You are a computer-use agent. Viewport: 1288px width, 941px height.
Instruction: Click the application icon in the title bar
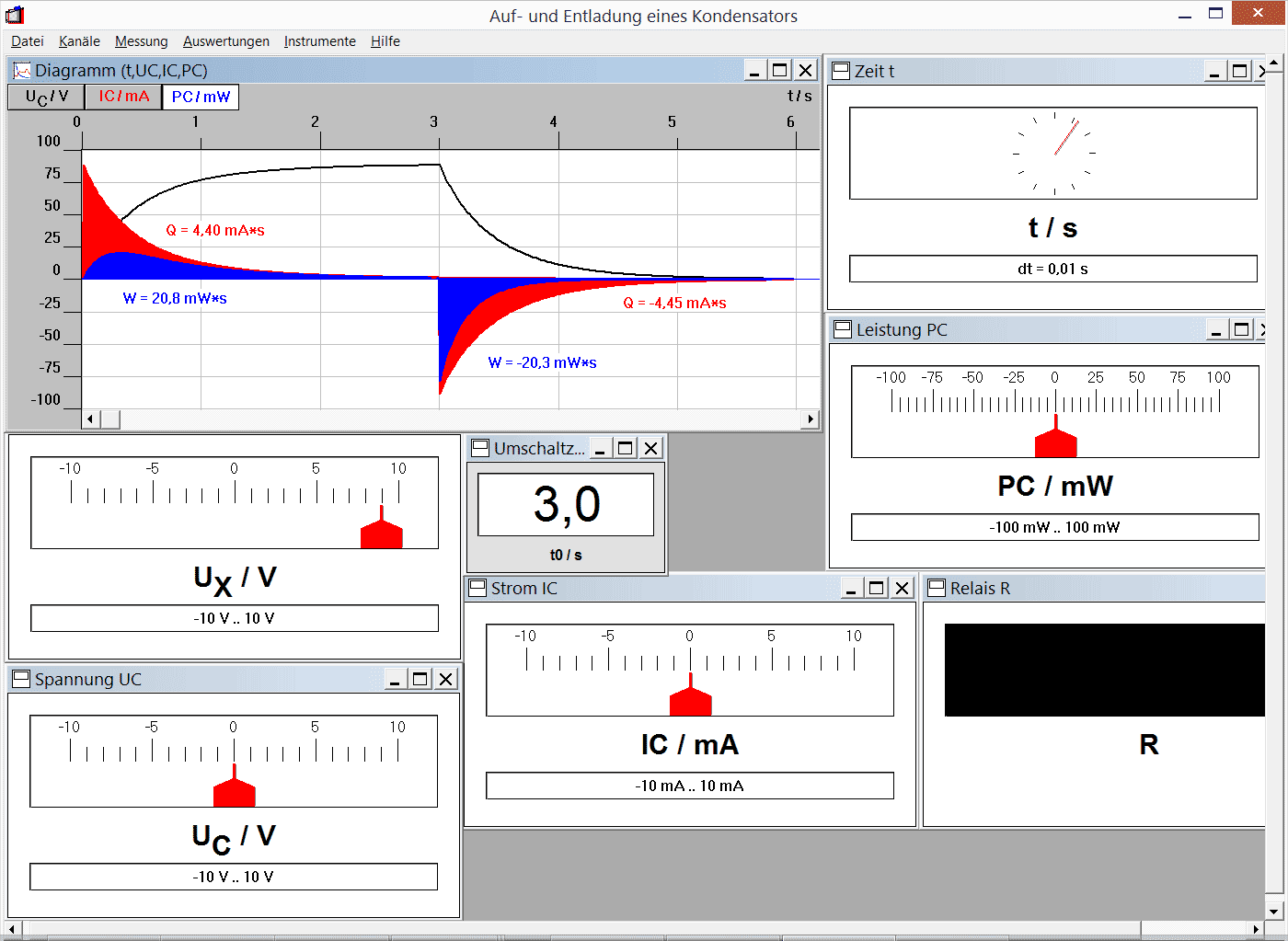[15, 15]
